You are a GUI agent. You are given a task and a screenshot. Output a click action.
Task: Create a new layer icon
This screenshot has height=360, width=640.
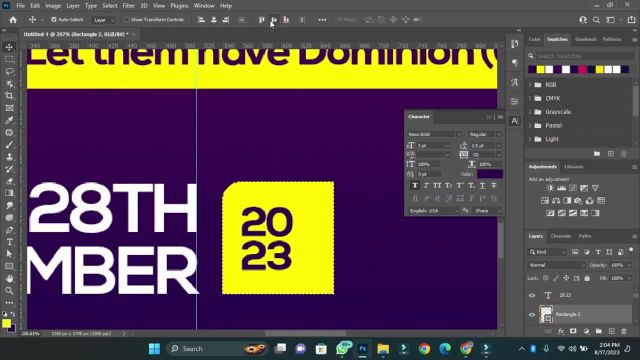pyautogui.click(x=611, y=331)
